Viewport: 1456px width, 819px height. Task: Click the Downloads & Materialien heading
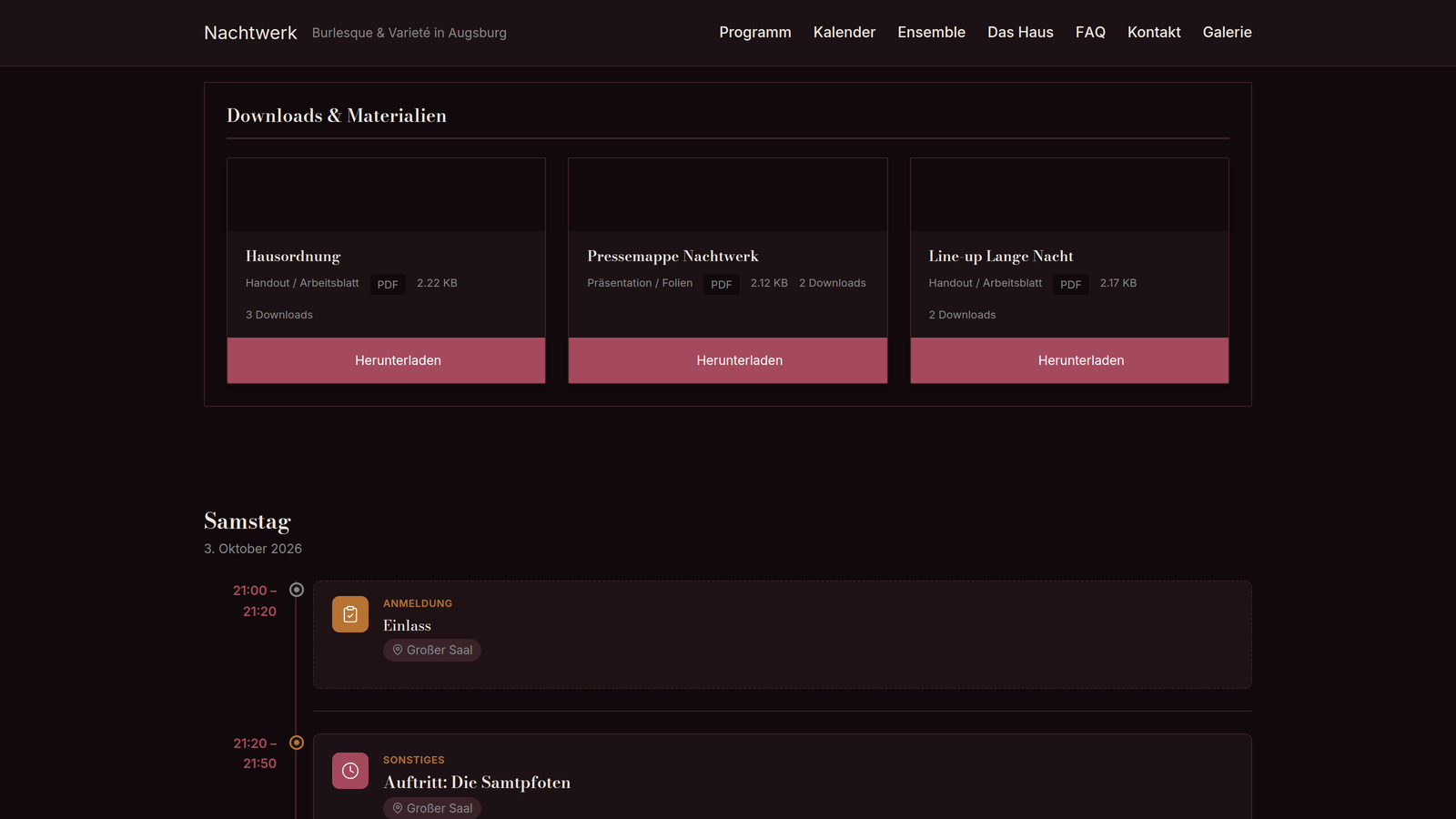coord(337,116)
